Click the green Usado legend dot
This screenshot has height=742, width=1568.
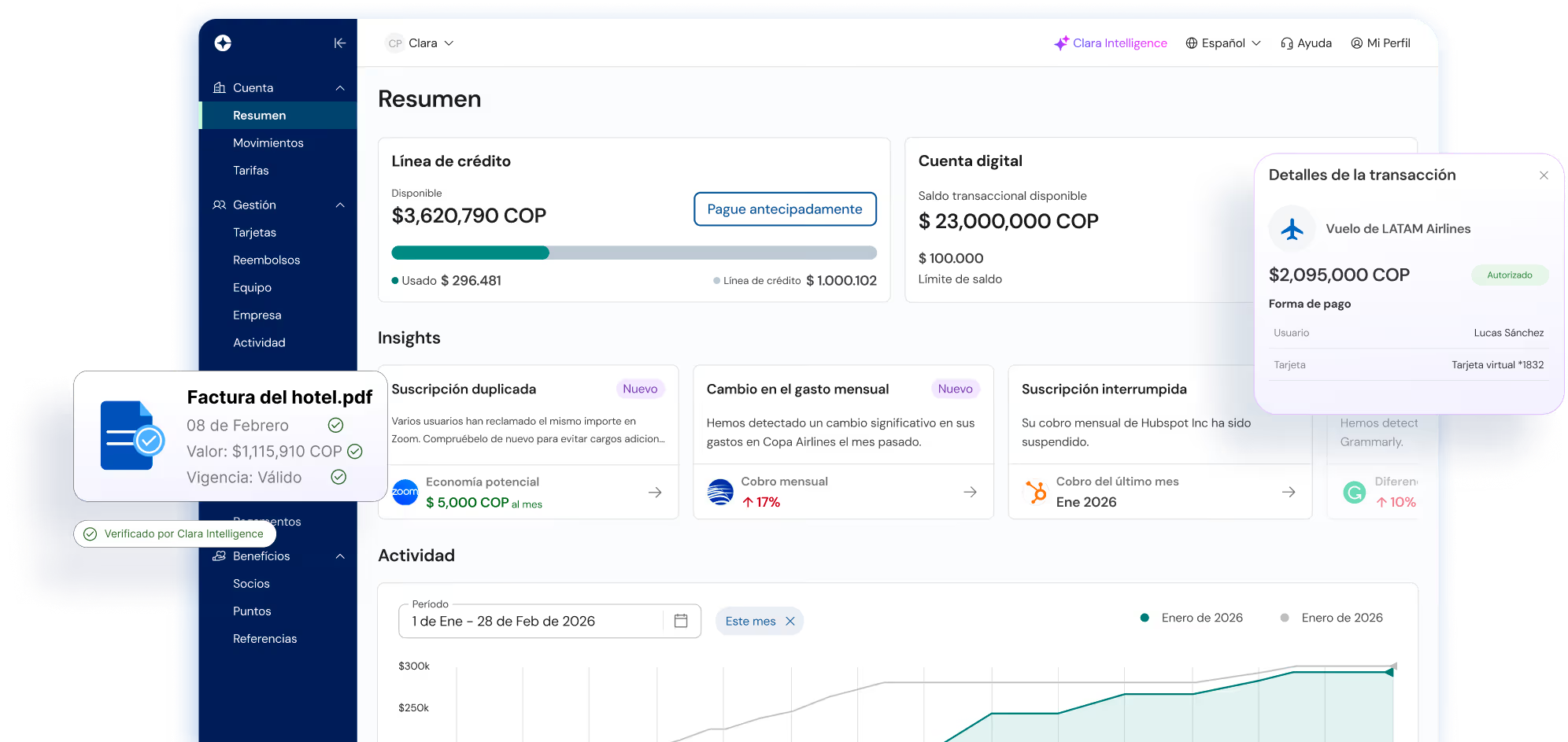coord(395,281)
